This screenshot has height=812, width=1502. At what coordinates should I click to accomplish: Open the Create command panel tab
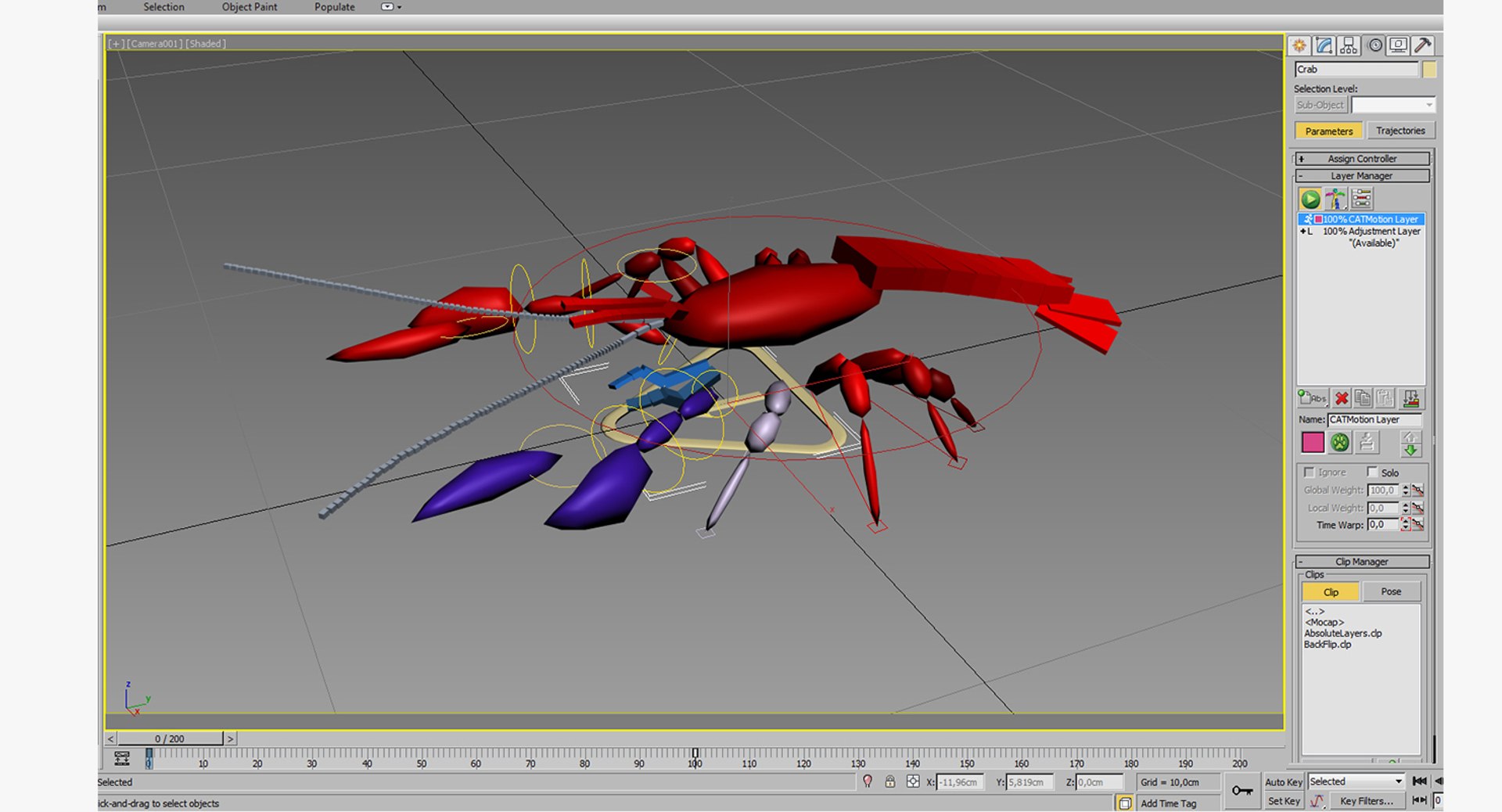(1299, 45)
